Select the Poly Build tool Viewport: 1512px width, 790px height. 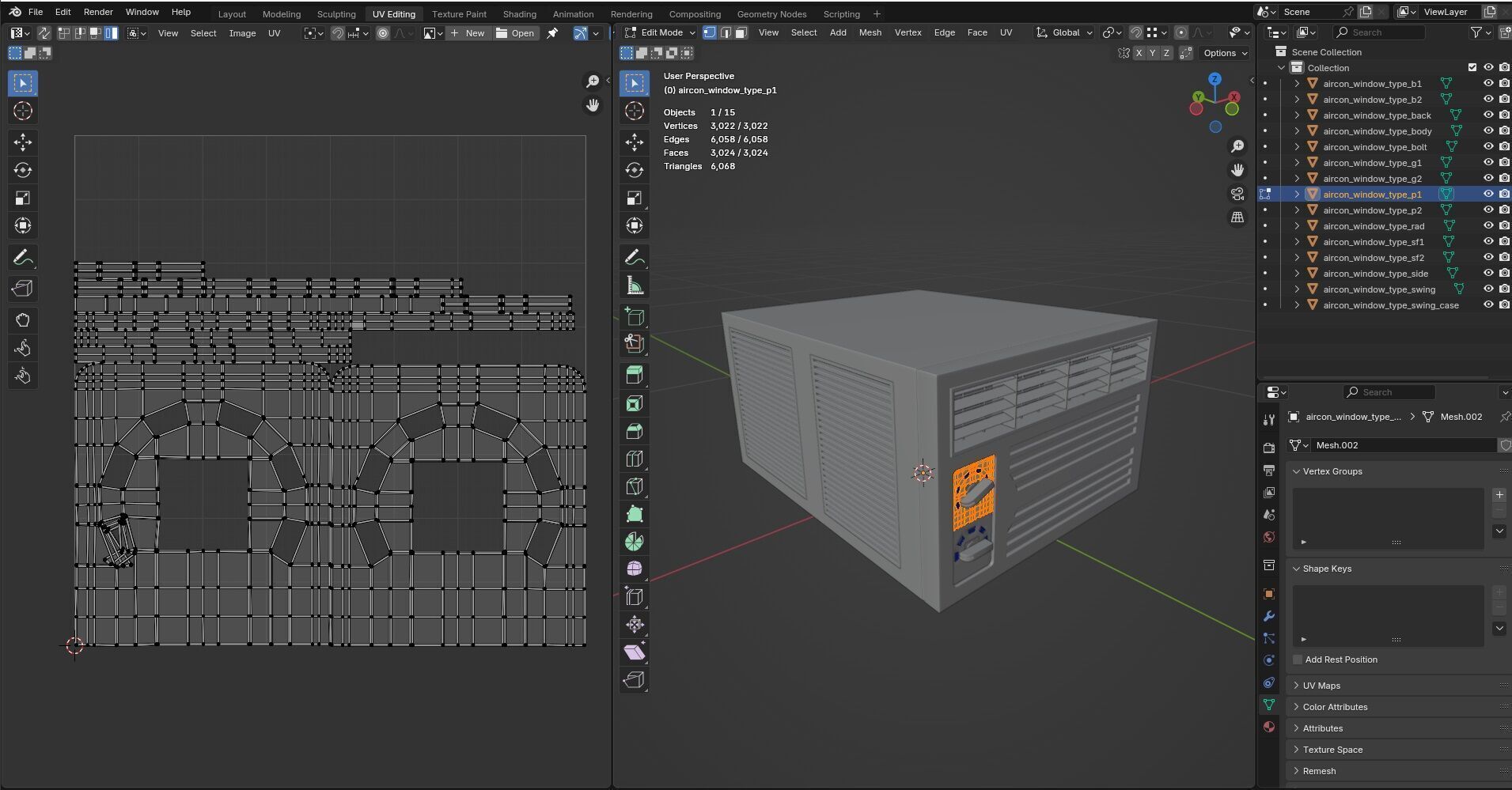[x=634, y=514]
